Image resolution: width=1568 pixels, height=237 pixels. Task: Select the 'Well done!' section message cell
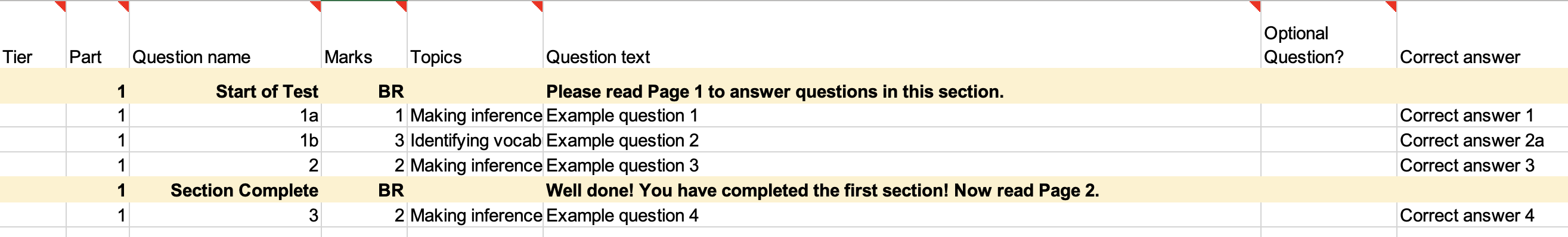coord(901,190)
